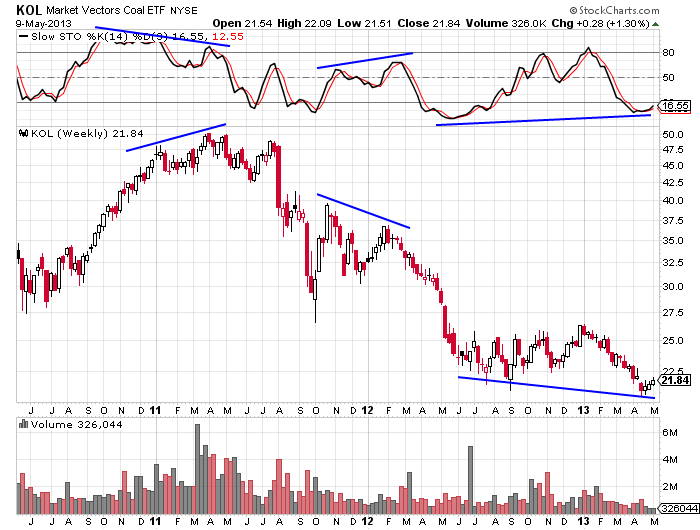Image resolution: width=700 pixels, height=530 pixels.
Task: Click the 'KOL (Weekly) 21.84' panel label
Action: coord(87,133)
